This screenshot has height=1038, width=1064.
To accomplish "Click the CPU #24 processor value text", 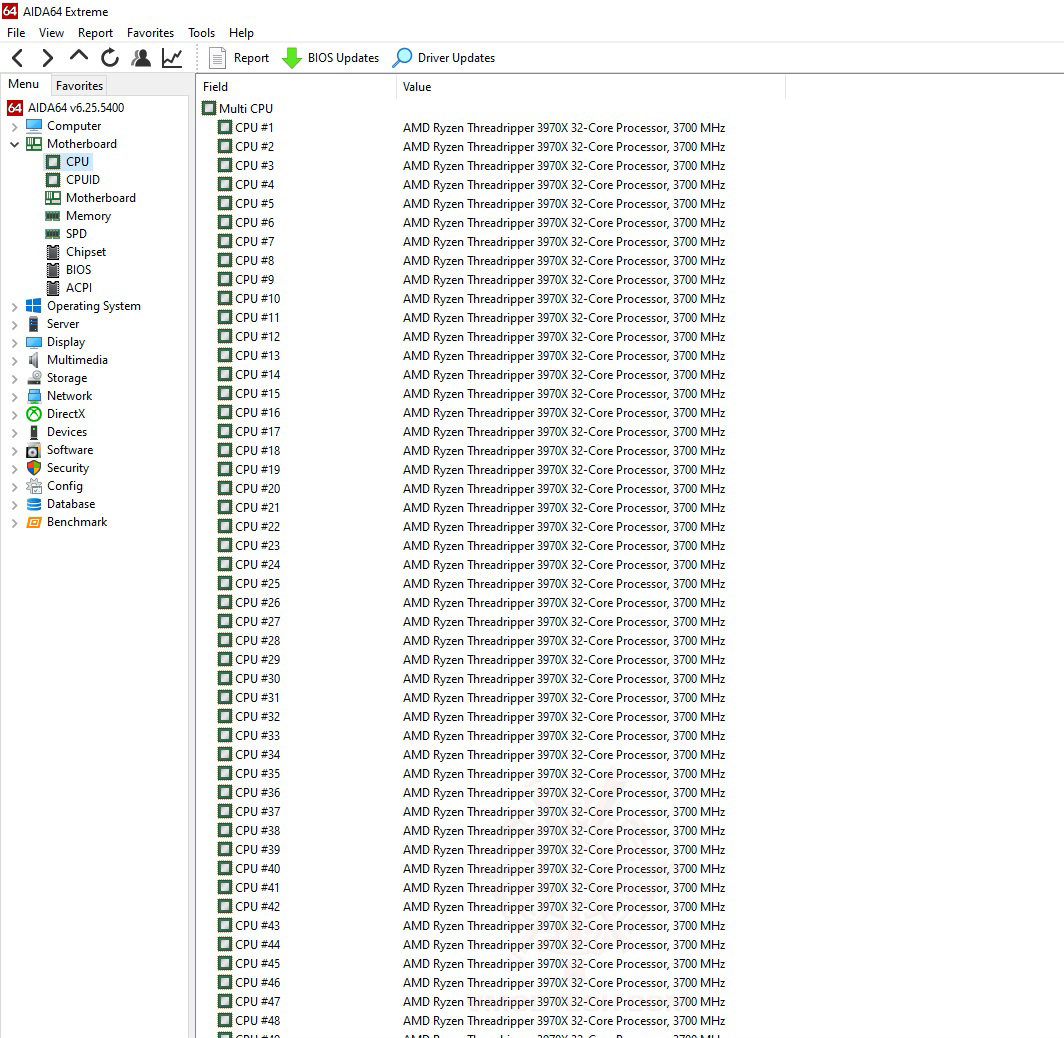I will pos(564,564).
